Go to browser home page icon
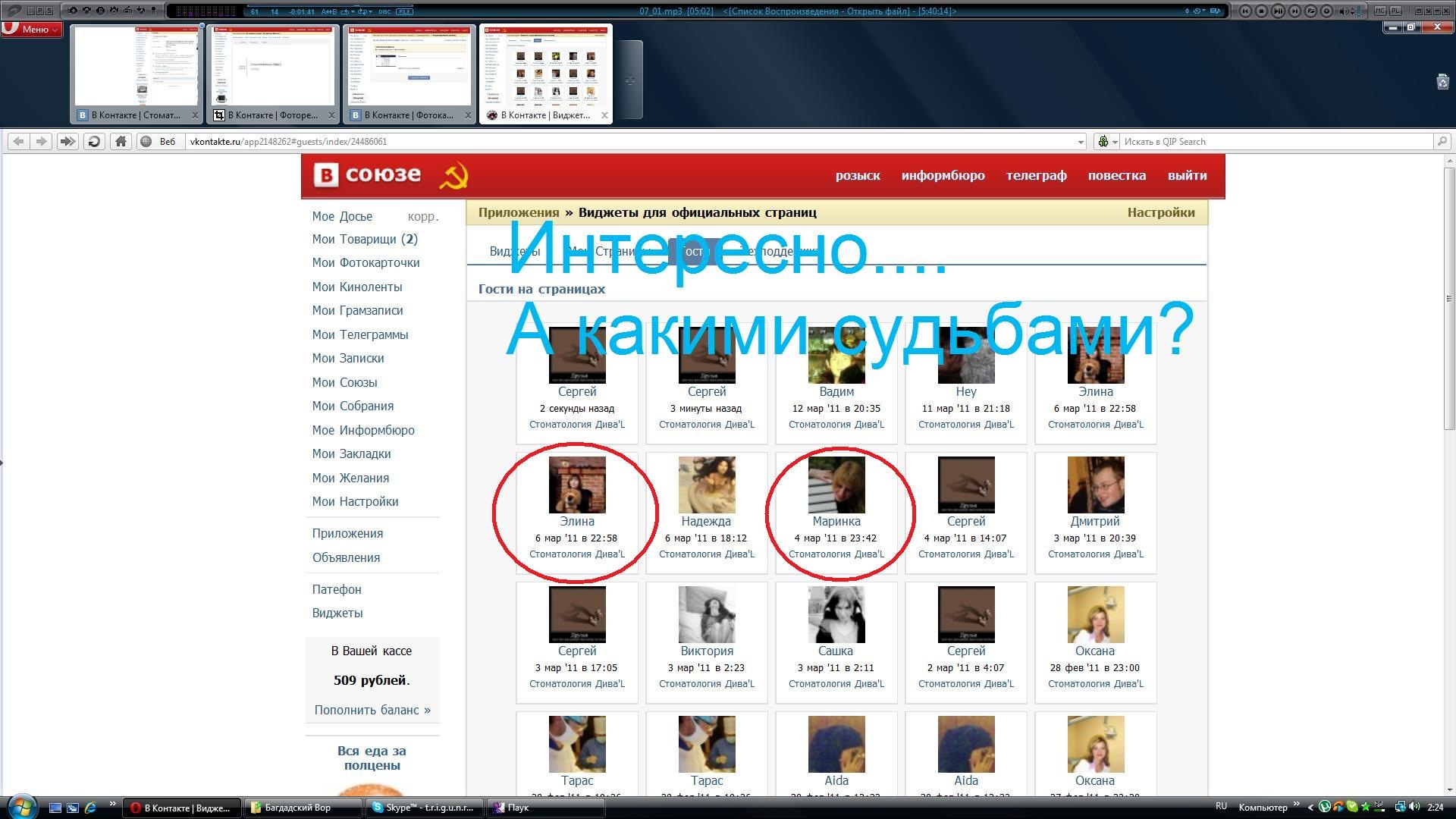This screenshot has width=1456, height=819. point(120,141)
